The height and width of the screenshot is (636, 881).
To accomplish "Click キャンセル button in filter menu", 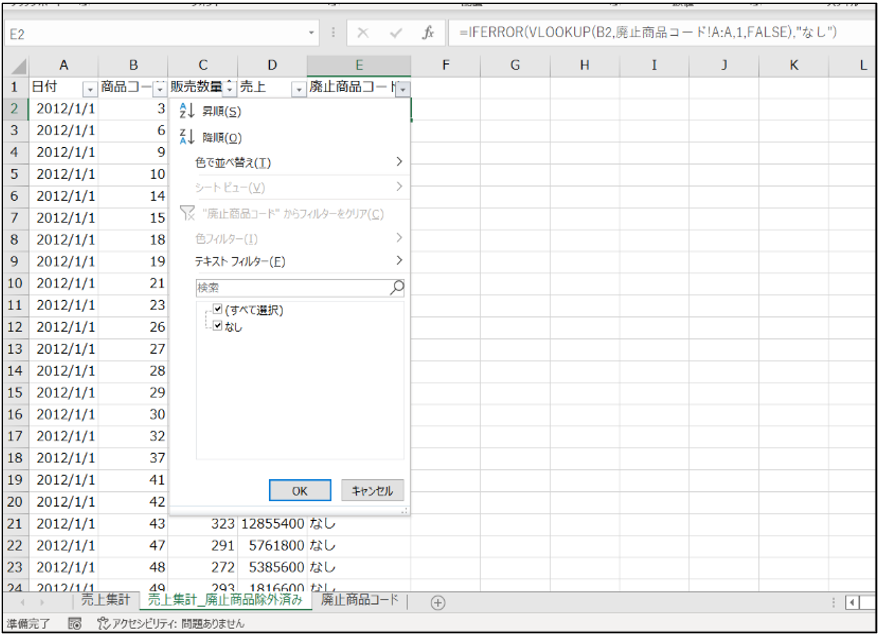I will coord(372,491).
